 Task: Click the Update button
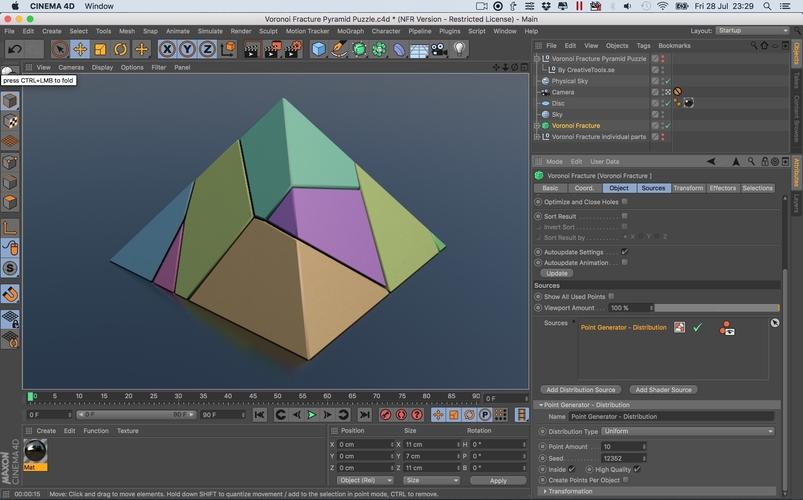(557, 274)
